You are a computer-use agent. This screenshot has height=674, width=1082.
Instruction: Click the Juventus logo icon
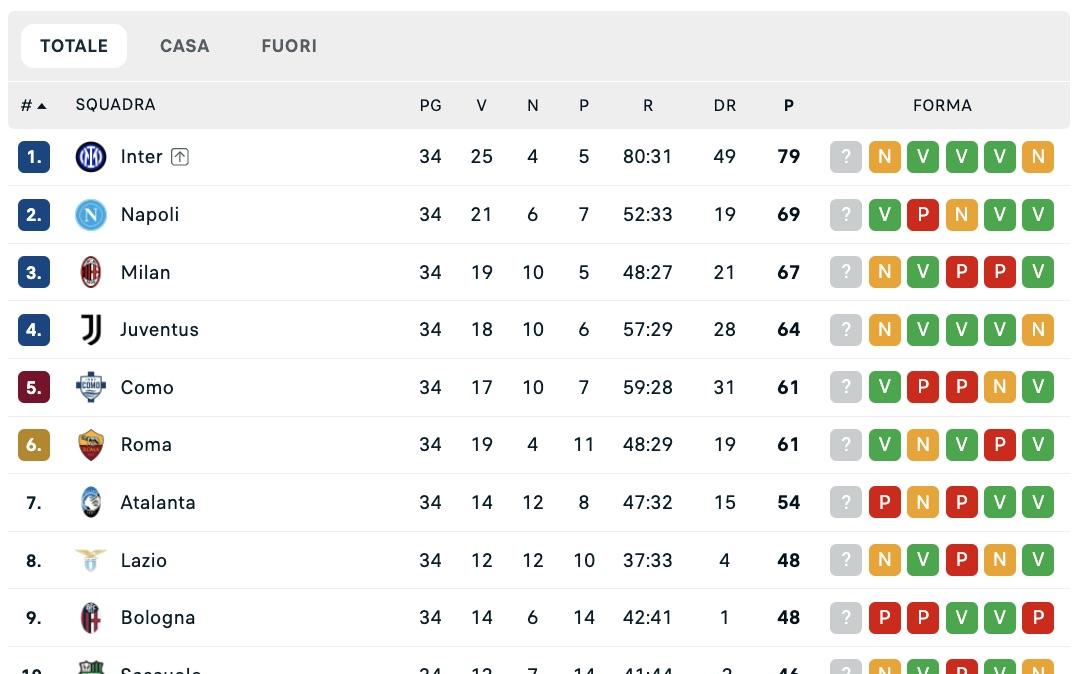[91, 329]
